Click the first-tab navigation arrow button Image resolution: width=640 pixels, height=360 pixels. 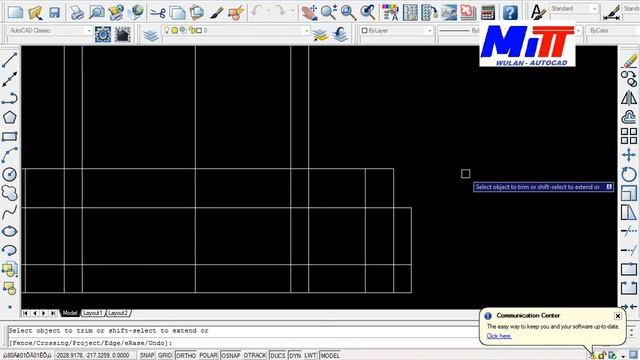(x=25, y=313)
